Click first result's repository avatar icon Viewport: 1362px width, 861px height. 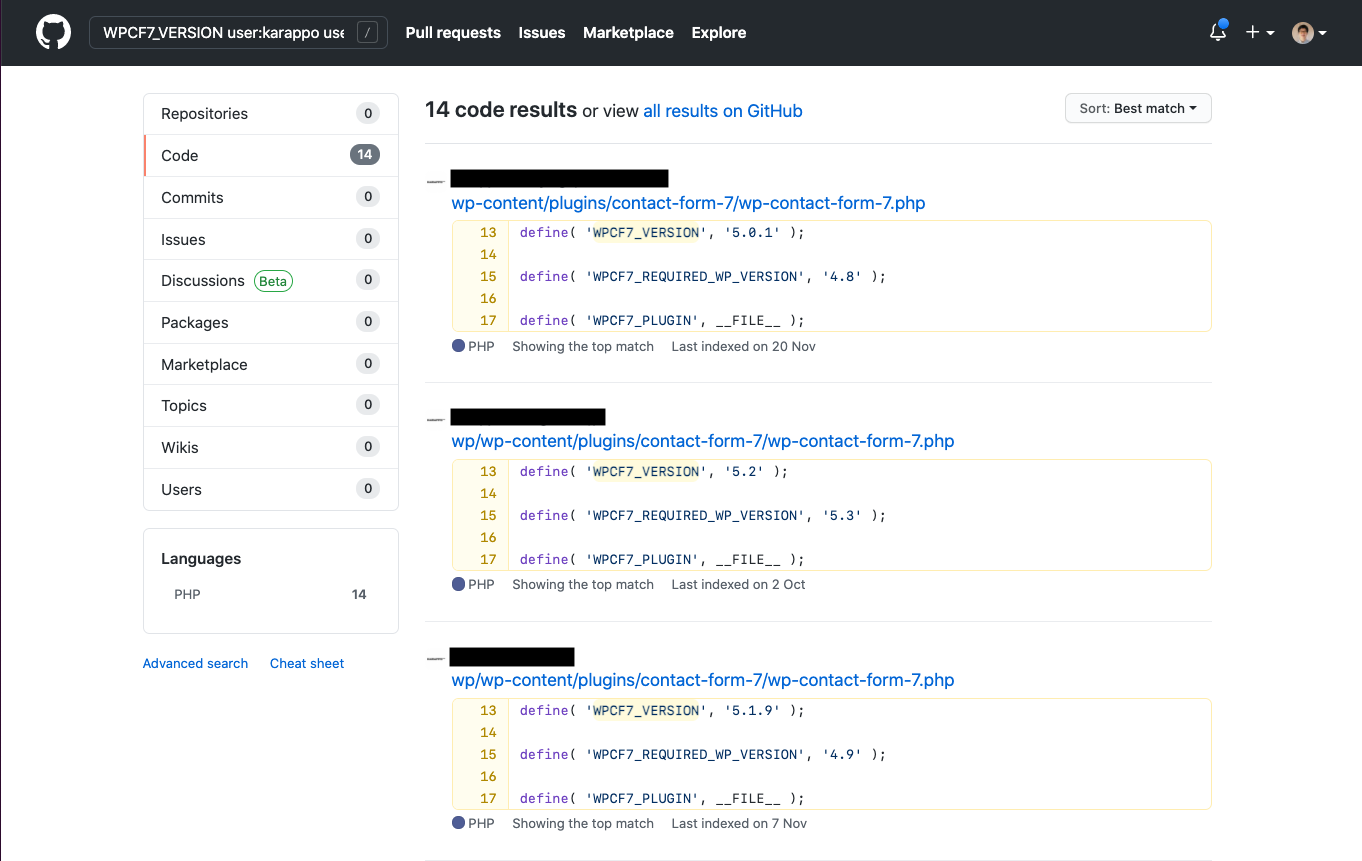pos(435,182)
